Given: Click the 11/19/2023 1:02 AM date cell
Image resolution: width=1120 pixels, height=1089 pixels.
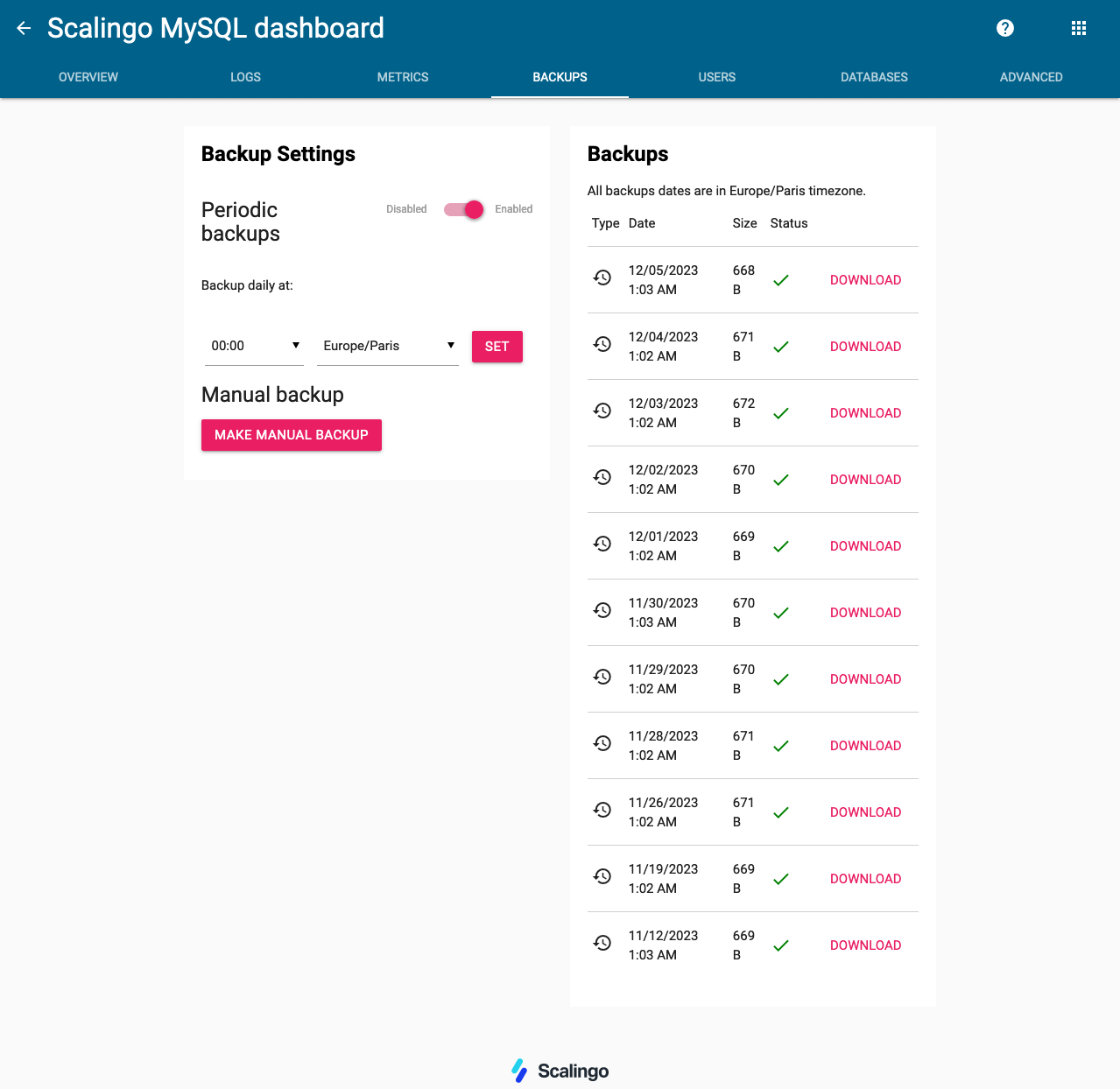Looking at the screenshot, I should [x=663, y=879].
